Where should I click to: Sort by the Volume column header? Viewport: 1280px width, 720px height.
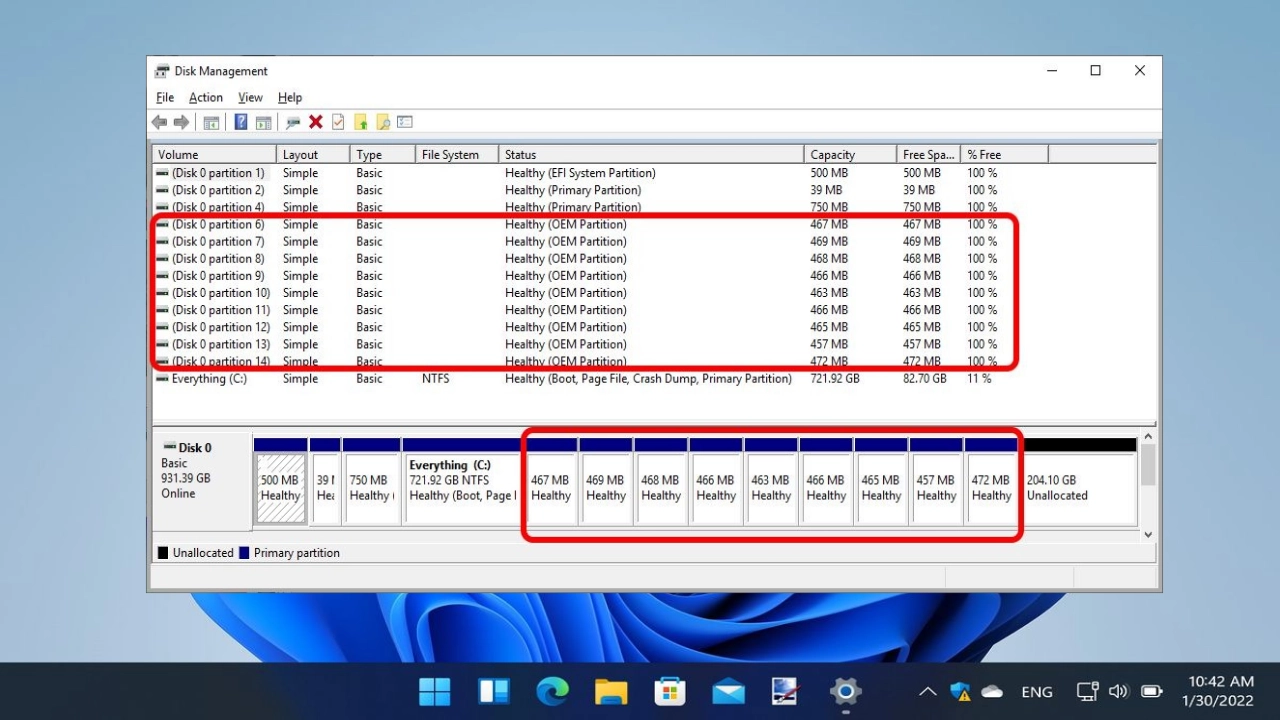pyautogui.click(x=214, y=155)
